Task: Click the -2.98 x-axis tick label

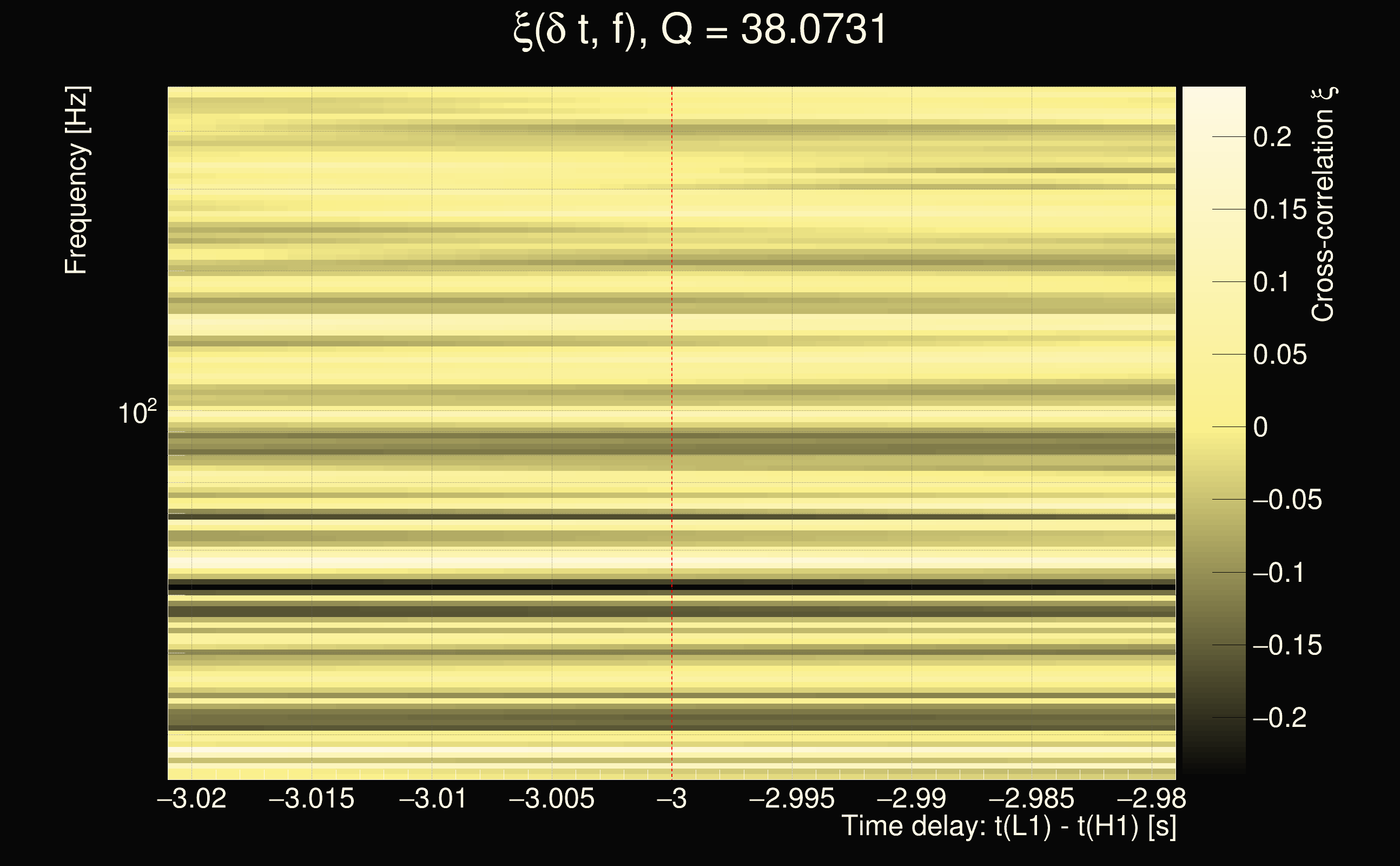Action: click(x=1151, y=798)
